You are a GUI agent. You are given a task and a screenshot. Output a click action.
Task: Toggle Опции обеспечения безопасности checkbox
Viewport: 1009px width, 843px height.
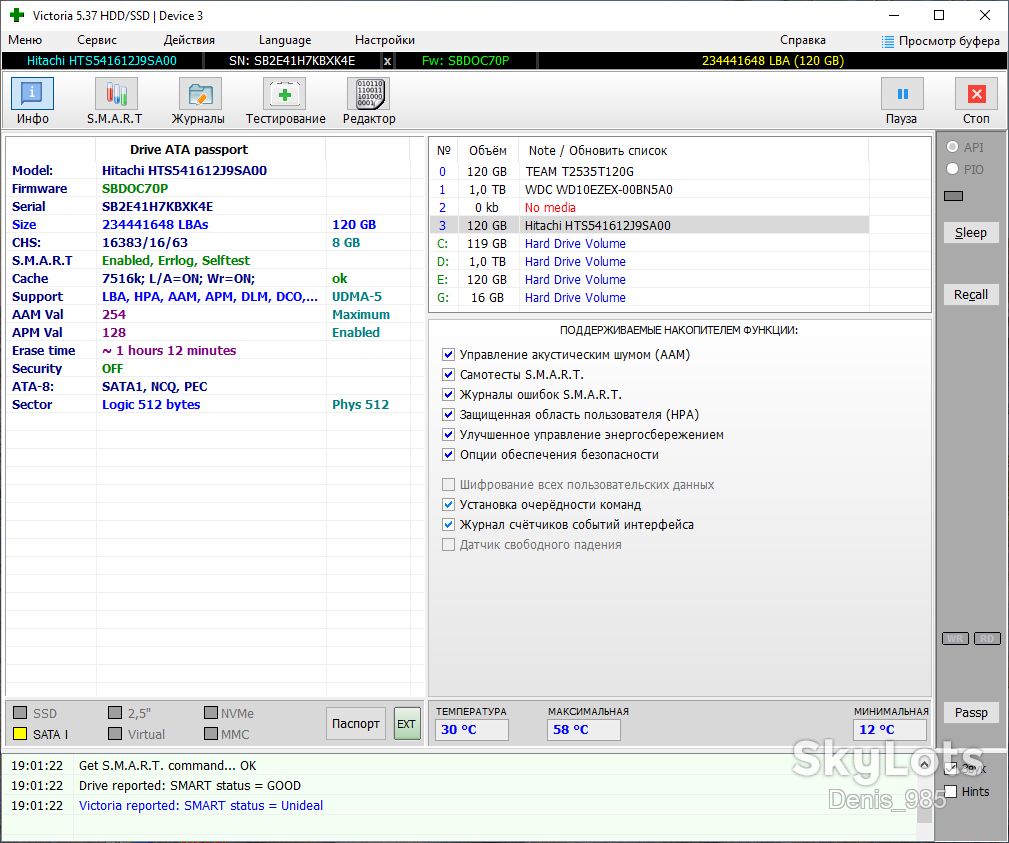click(449, 454)
